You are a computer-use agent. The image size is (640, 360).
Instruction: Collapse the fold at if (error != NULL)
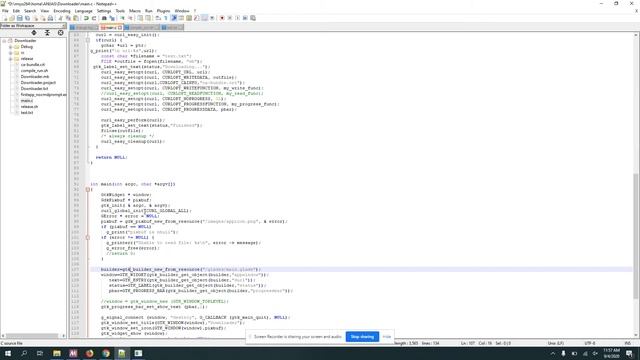[88, 237]
